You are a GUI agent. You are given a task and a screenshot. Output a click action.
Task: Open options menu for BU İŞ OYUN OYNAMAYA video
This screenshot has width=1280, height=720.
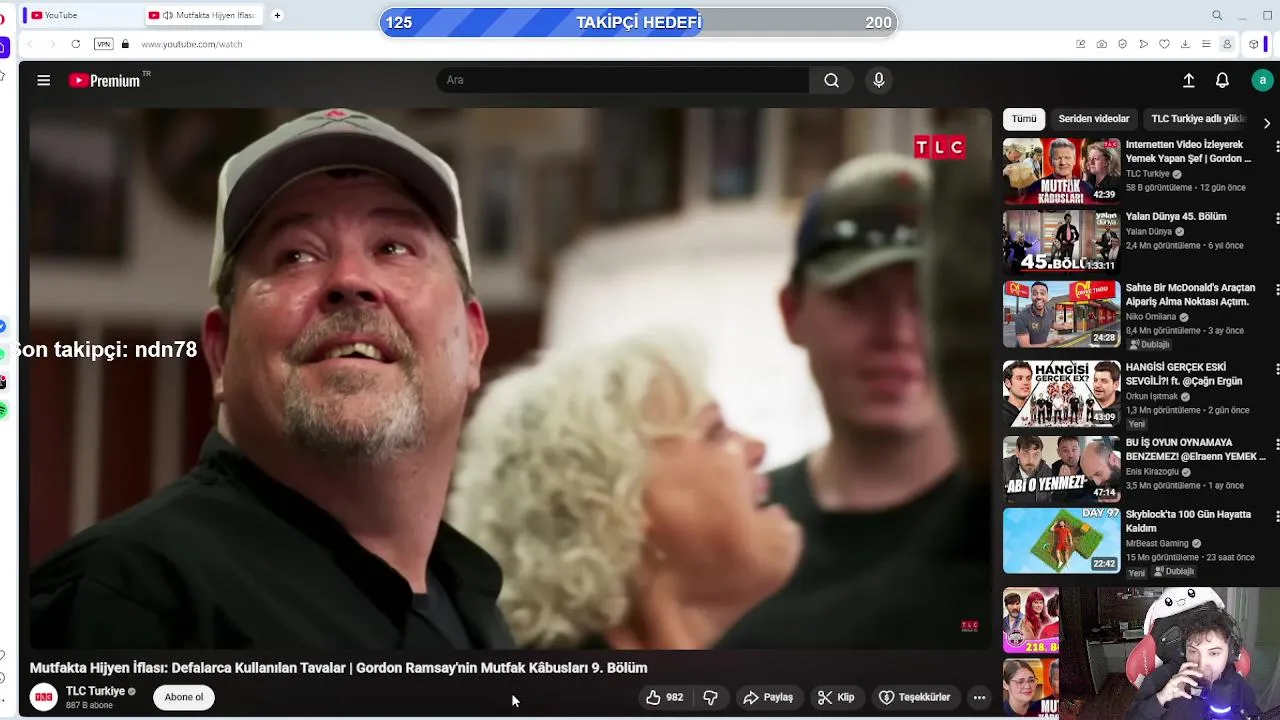click(1276, 443)
